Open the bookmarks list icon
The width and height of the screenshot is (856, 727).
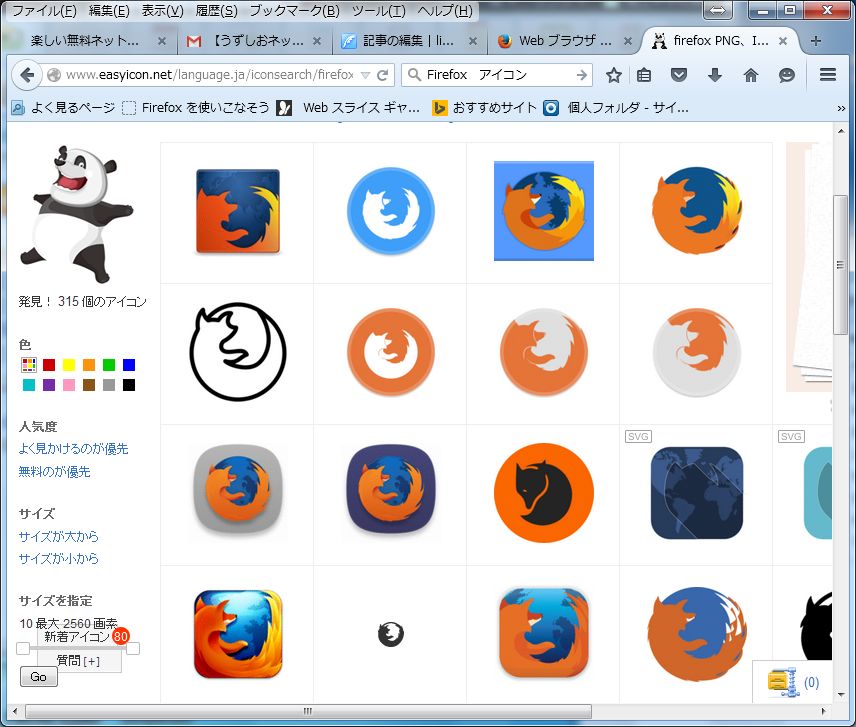click(644, 75)
